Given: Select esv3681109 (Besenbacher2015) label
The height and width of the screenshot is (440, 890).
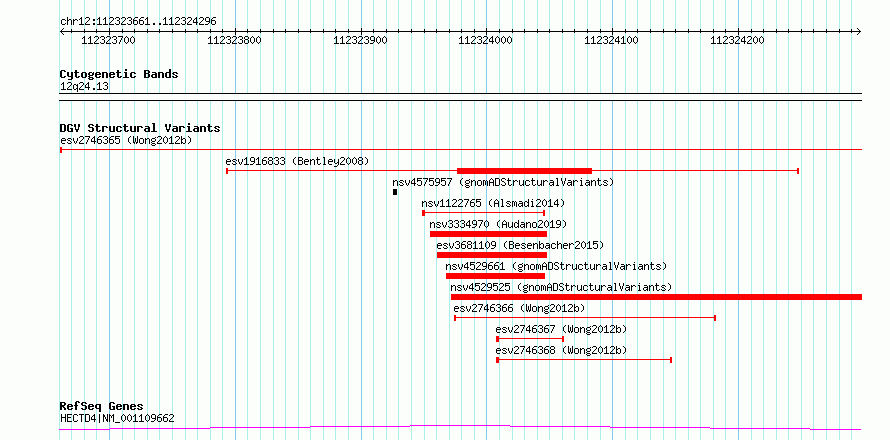Looking at the screenshot, I should pos(520,245).
